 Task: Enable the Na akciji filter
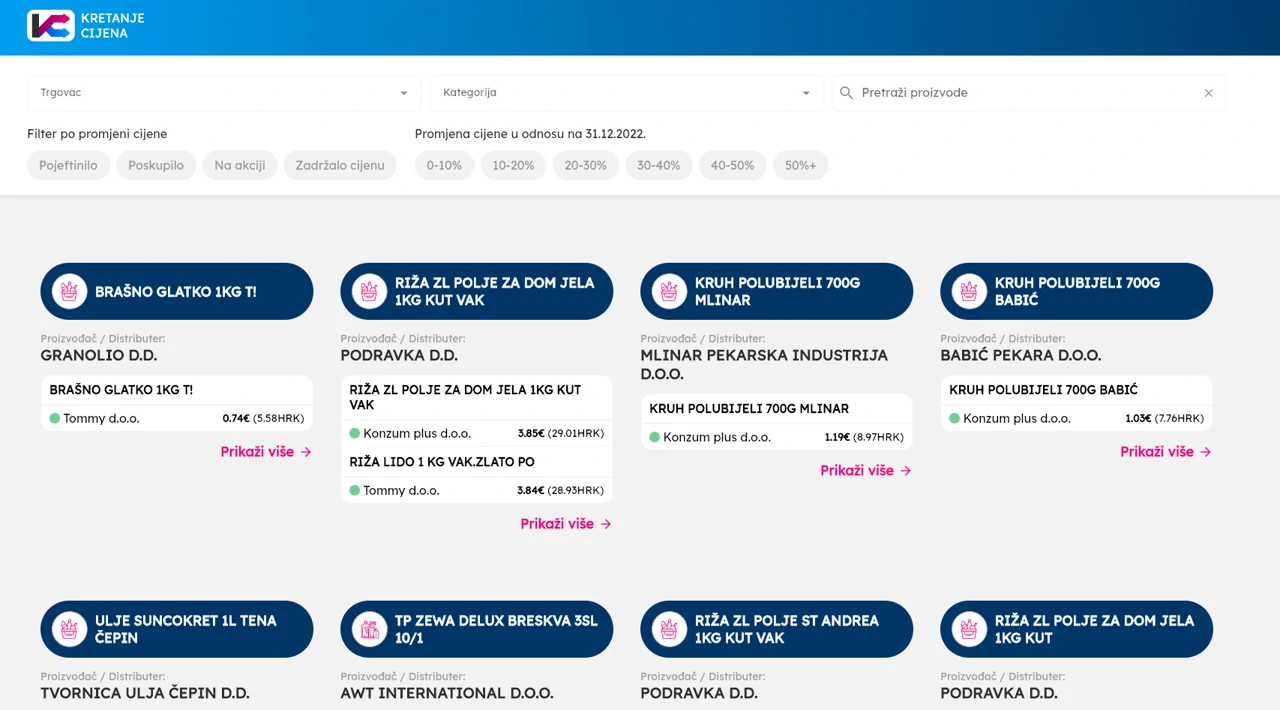pyautogui.click(x=240, y=166)
